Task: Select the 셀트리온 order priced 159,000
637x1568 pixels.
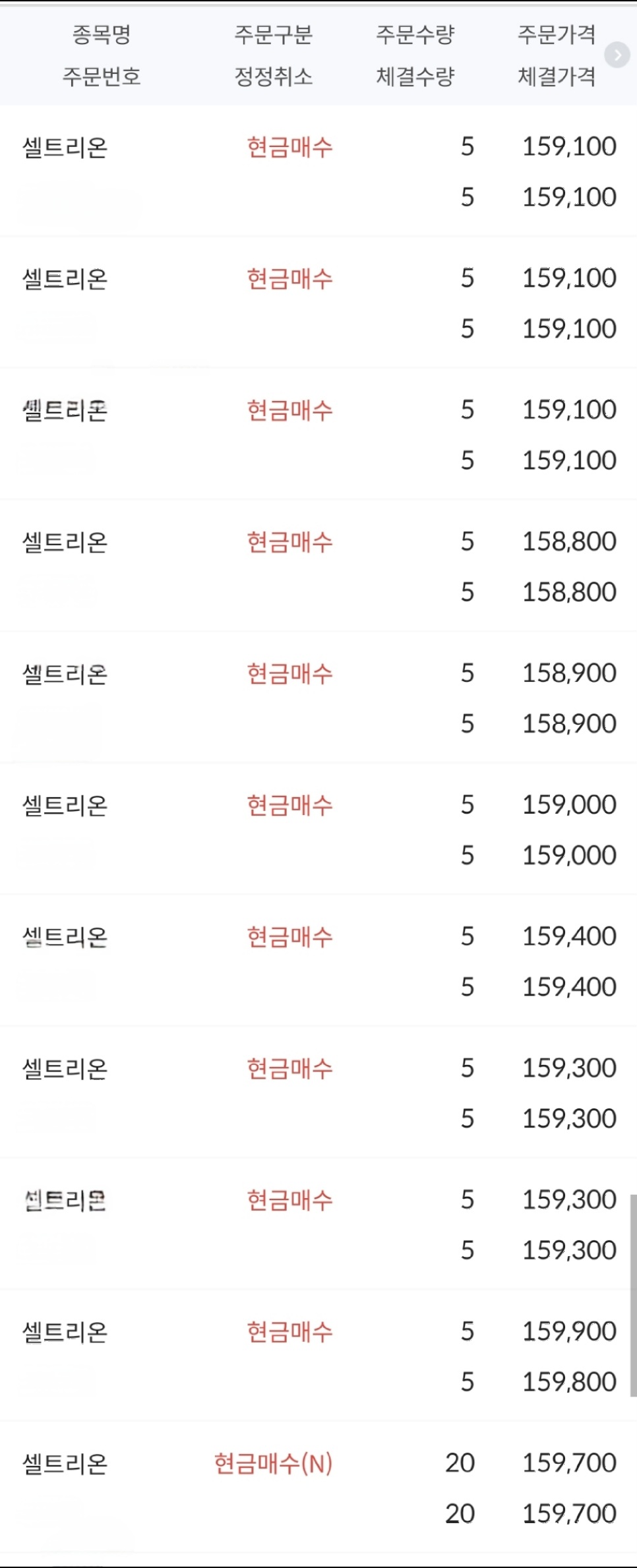Action: 318,829
